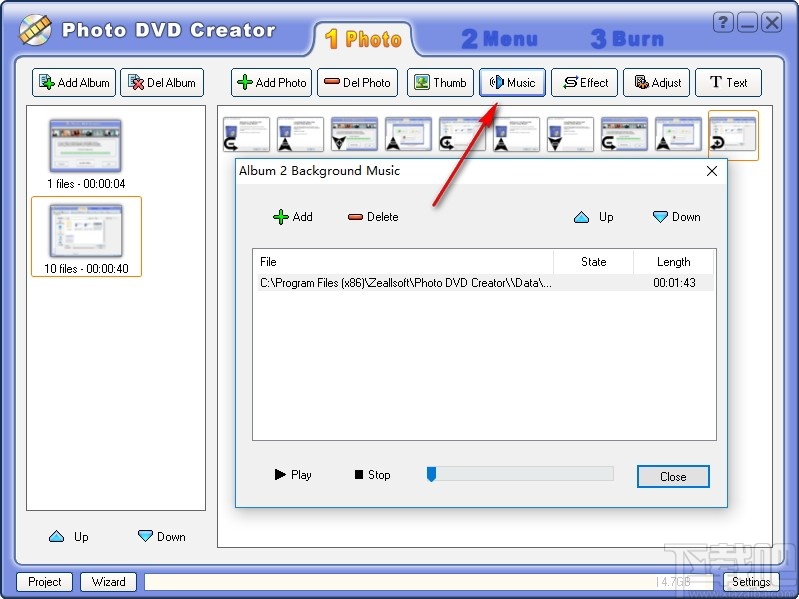This screenshot has width=799, height=599.
Task: Minimize the Photo DVD Creator window
Action: point(748,23)
